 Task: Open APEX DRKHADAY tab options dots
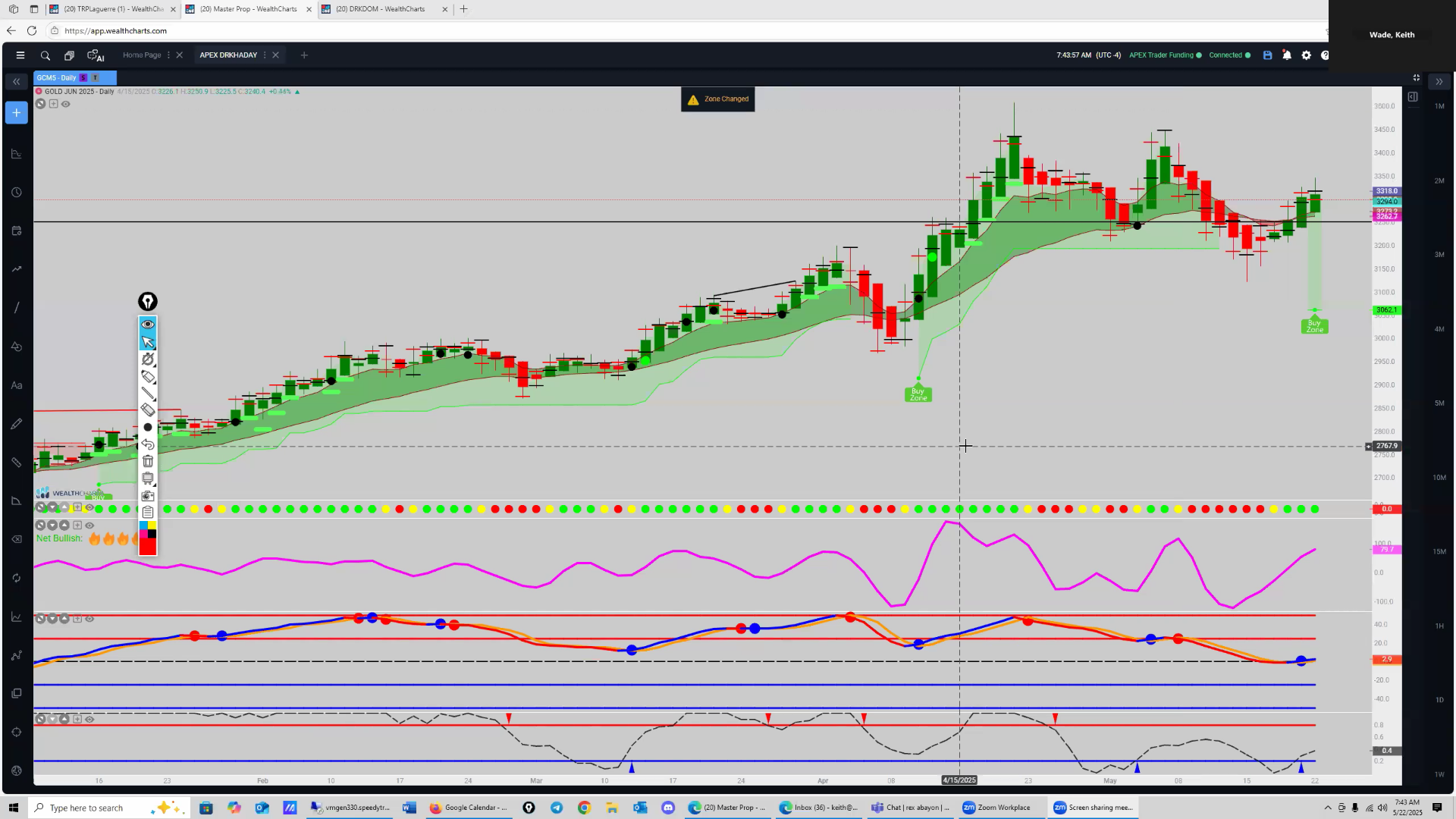point(265,55)
